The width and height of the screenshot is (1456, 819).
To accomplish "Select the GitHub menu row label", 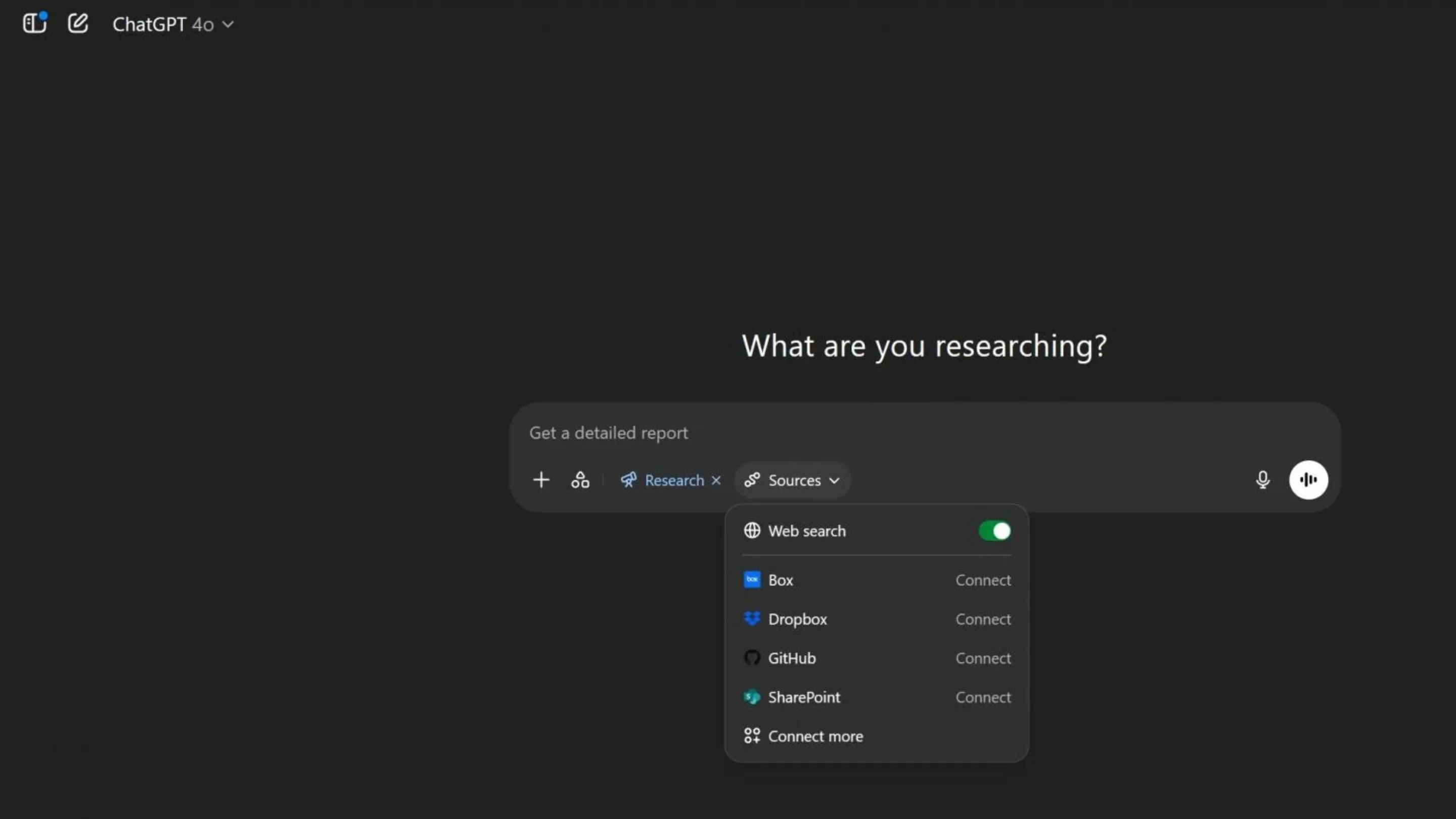I will [x=792, y=658].
